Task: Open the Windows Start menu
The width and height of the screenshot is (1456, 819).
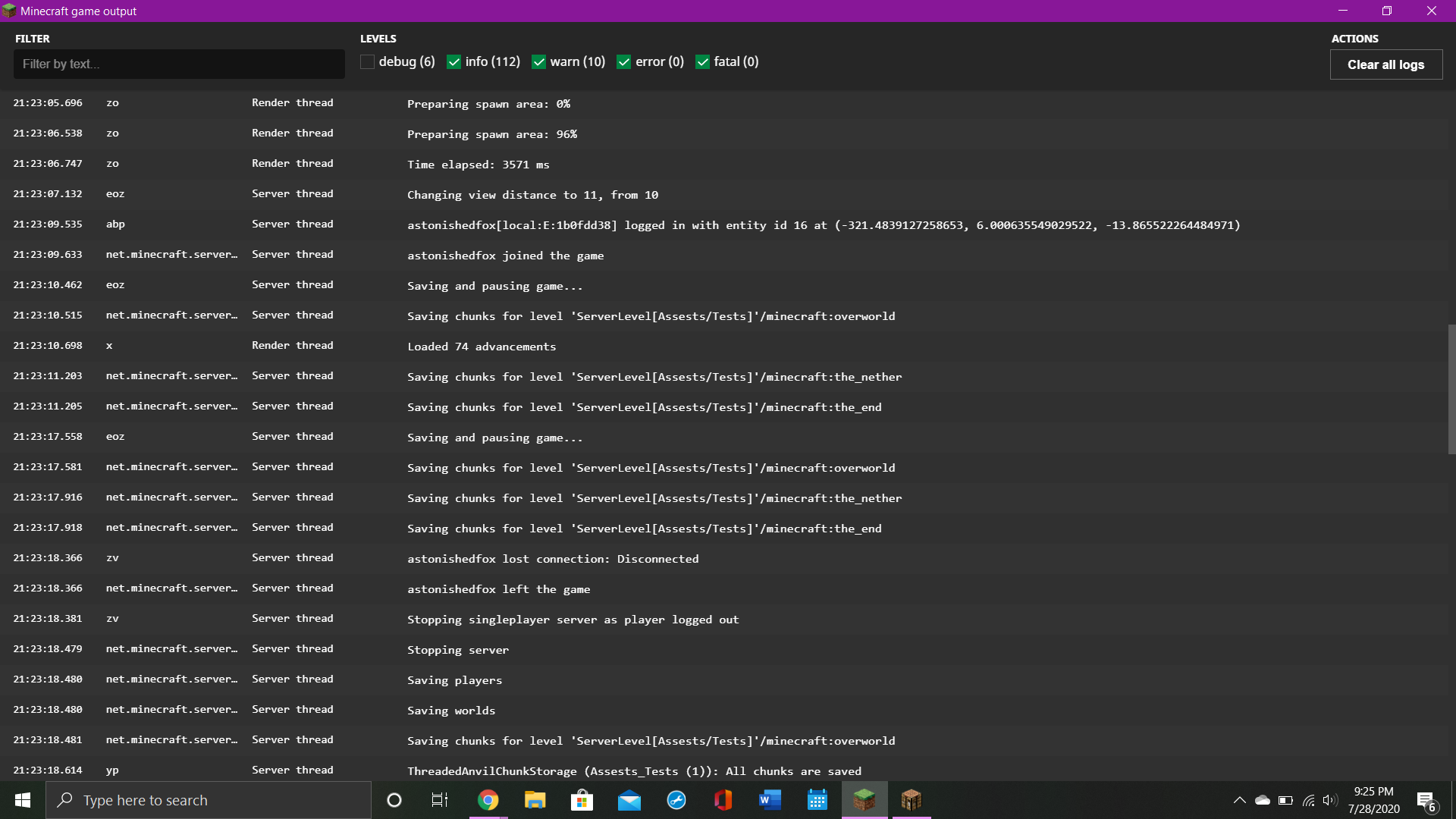Action: 23,800
